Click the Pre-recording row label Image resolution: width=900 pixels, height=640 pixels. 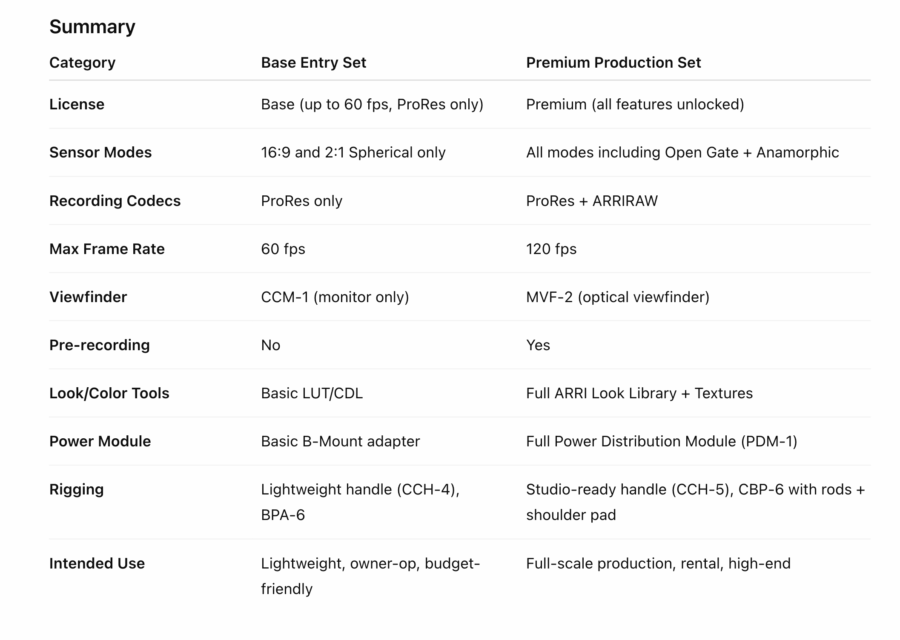click(99, 344)
